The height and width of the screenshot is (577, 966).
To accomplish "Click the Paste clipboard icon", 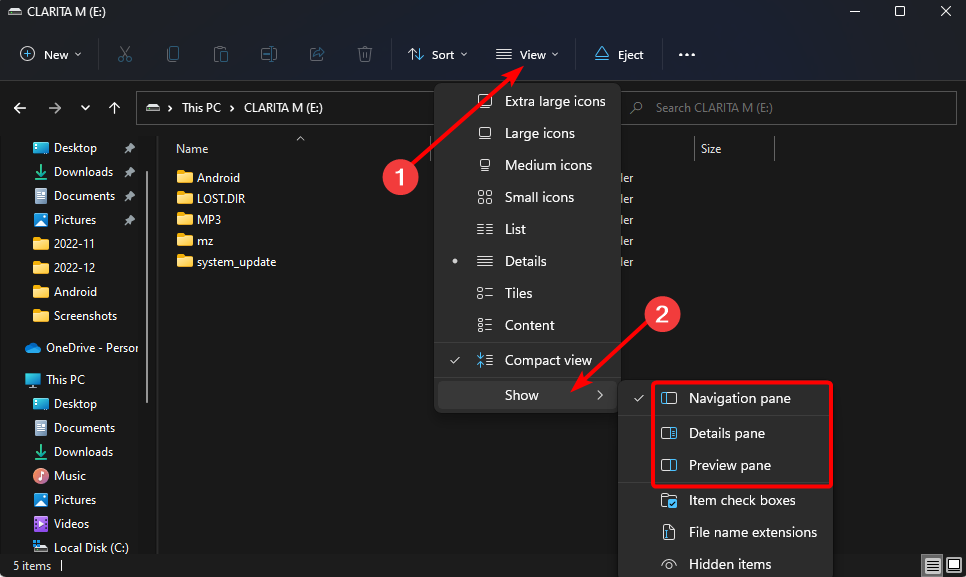I will pyautogui.click(x=221, y=54).
